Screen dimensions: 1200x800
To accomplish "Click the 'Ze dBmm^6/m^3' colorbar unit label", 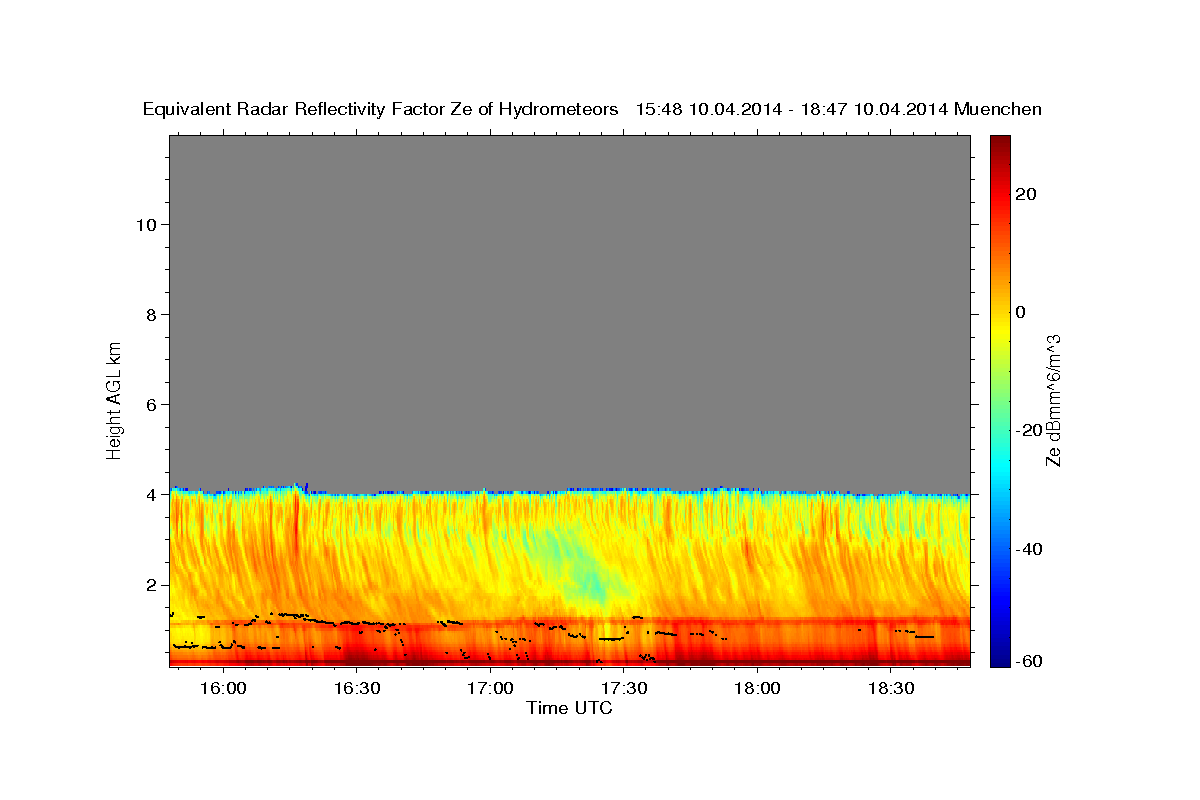I will (1053, 400).
